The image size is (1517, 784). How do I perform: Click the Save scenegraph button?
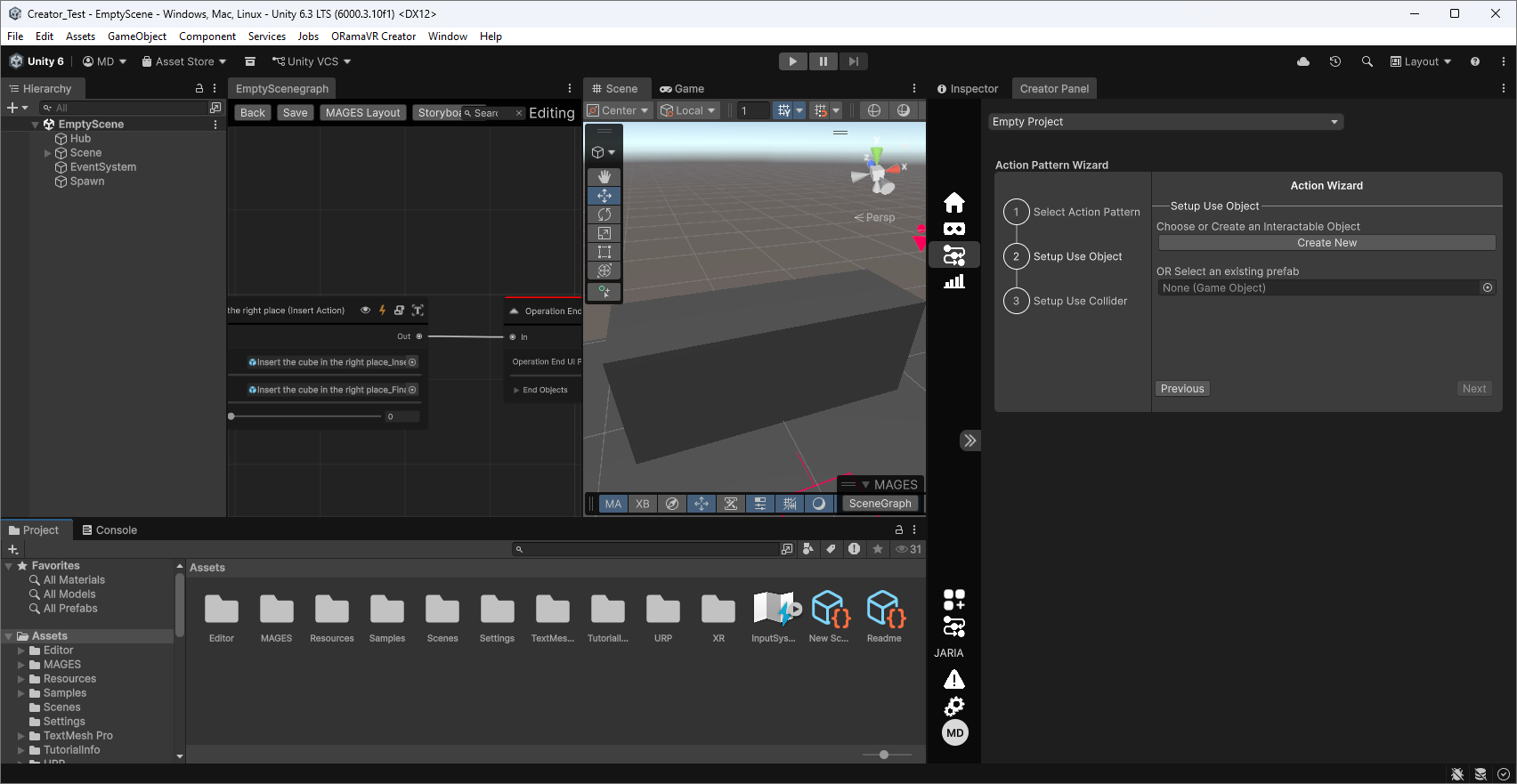296,113
